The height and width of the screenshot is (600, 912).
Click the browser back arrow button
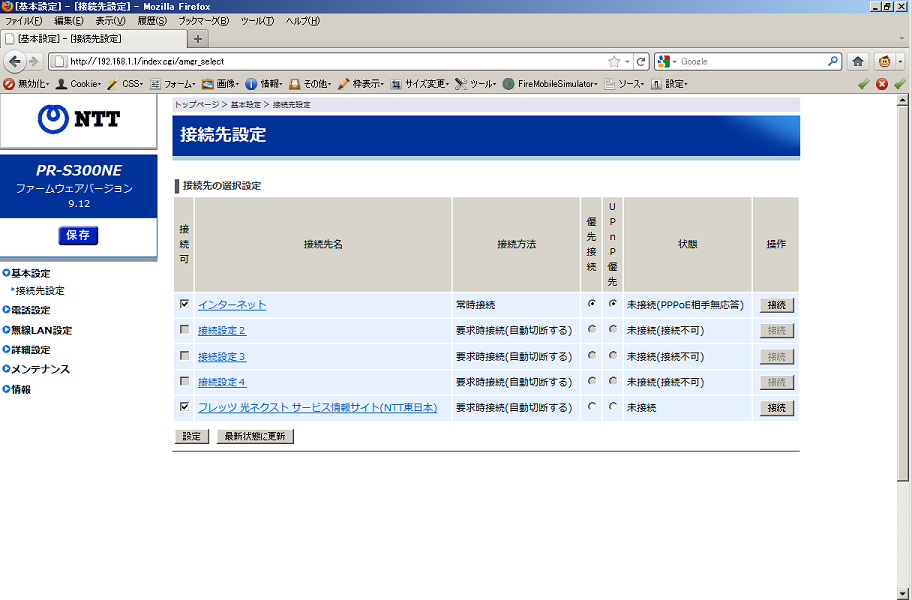tap(14, 61)
